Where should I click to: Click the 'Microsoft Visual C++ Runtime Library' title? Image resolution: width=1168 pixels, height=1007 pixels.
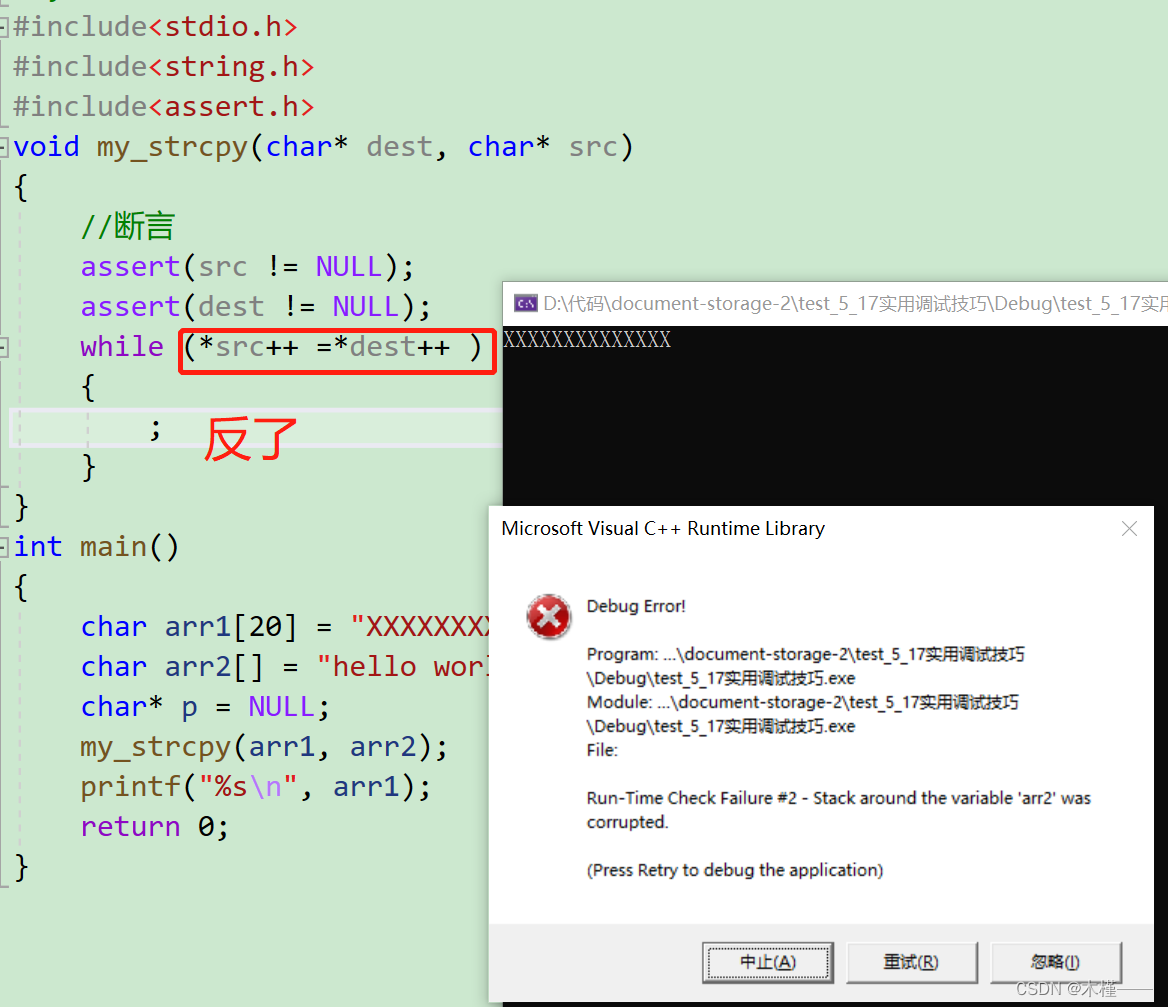tap(663, 529)
